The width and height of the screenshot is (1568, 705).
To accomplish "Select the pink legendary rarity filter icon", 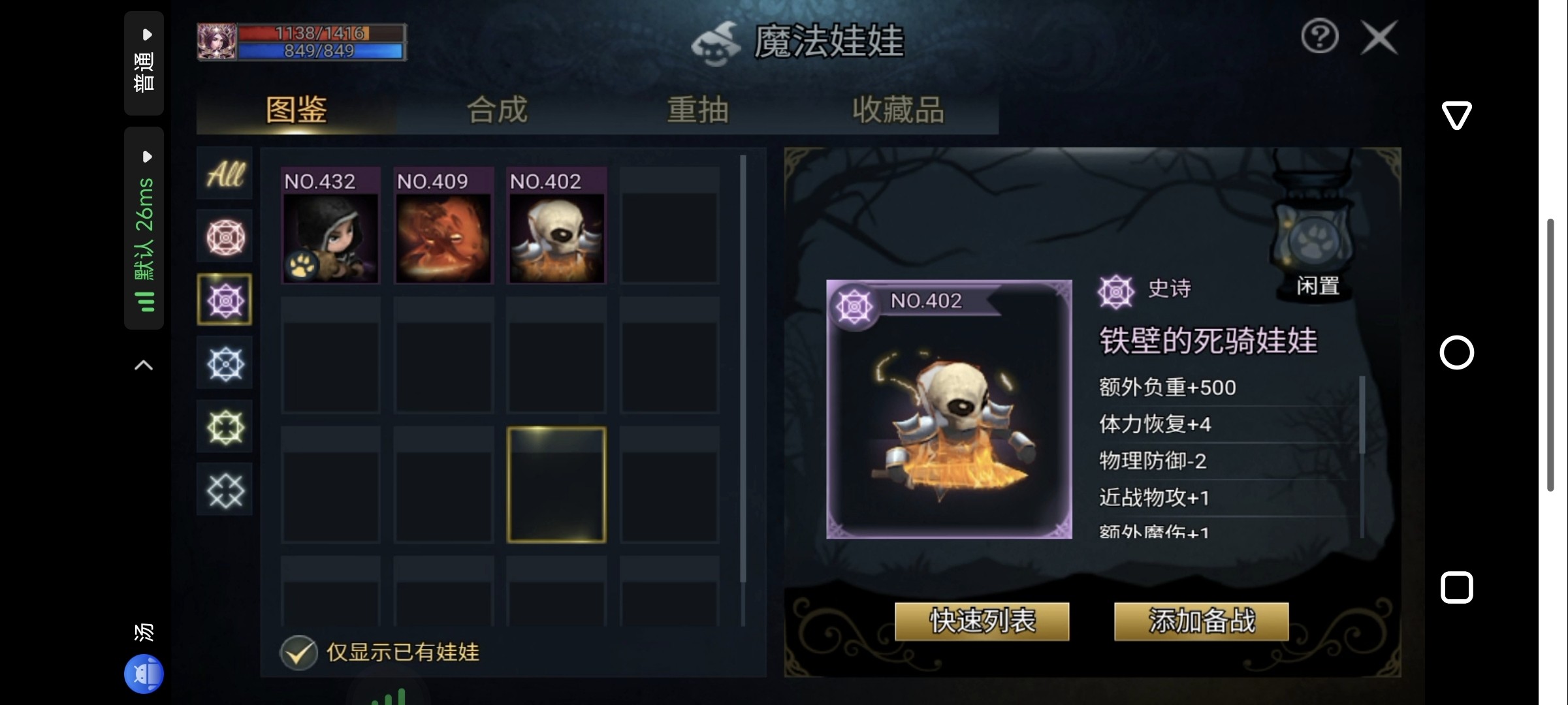I will [225, 237].
